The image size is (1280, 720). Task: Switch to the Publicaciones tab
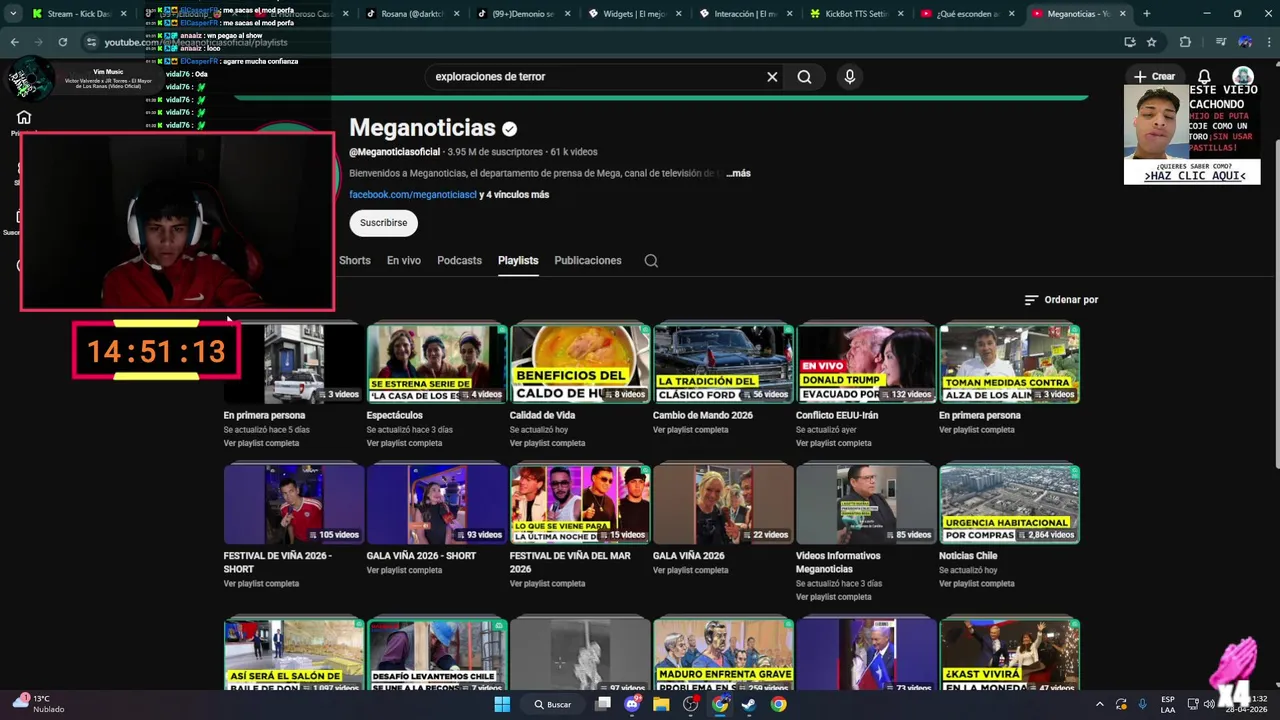(588, 261)
